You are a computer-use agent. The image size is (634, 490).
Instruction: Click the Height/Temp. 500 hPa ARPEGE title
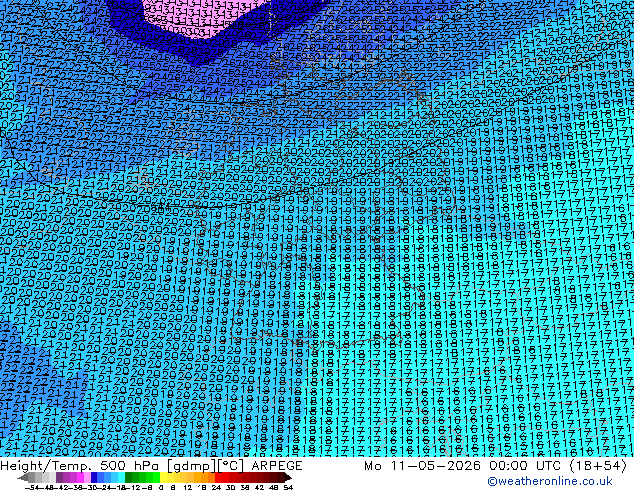(x=151, y=465)
